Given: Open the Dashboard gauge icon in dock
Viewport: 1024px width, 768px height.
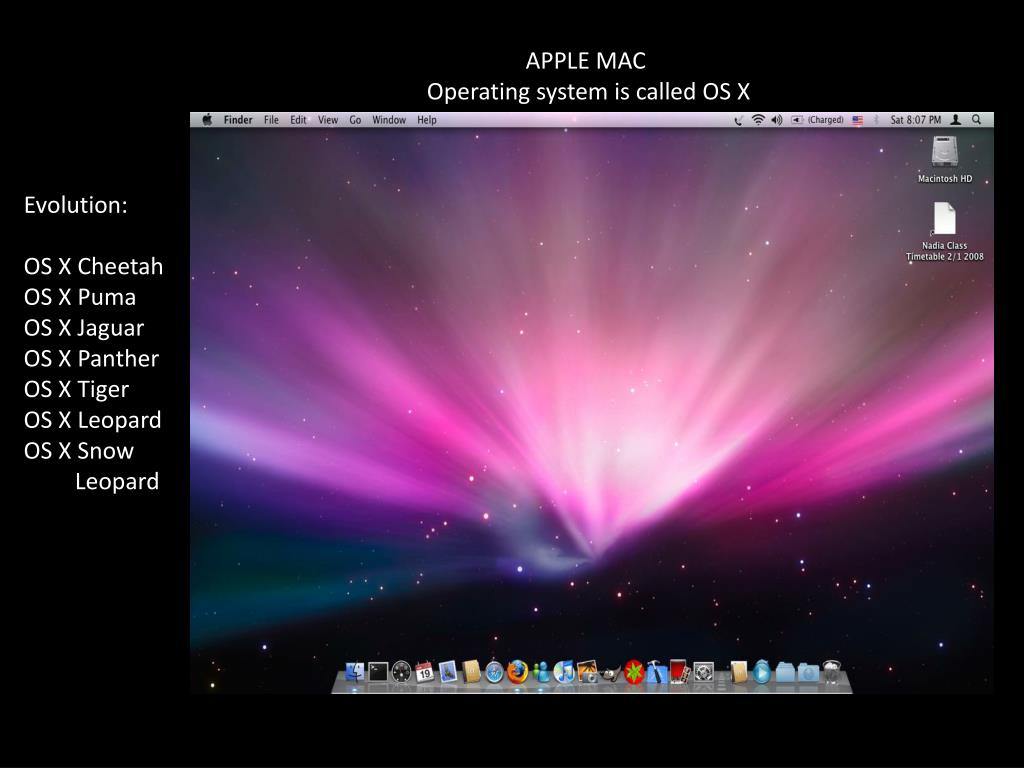Looking at the screenshot, I should [401, 671].
